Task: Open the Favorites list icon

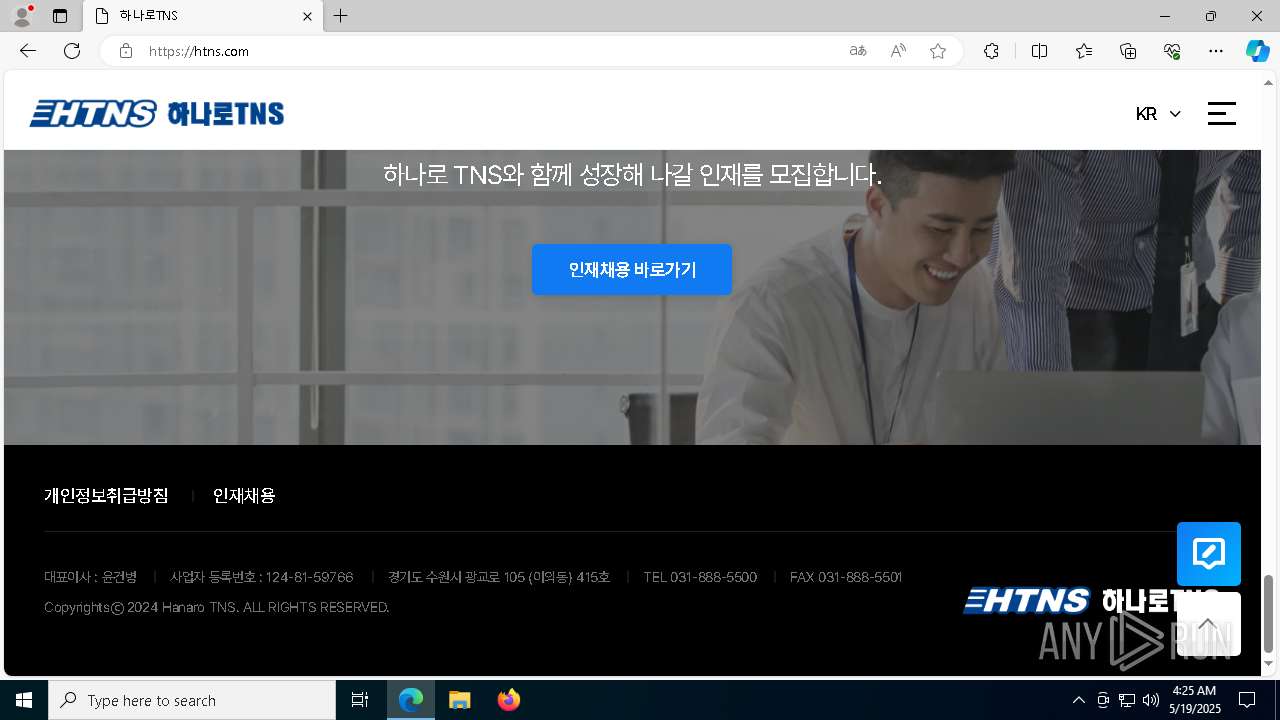Action: 1084,51
